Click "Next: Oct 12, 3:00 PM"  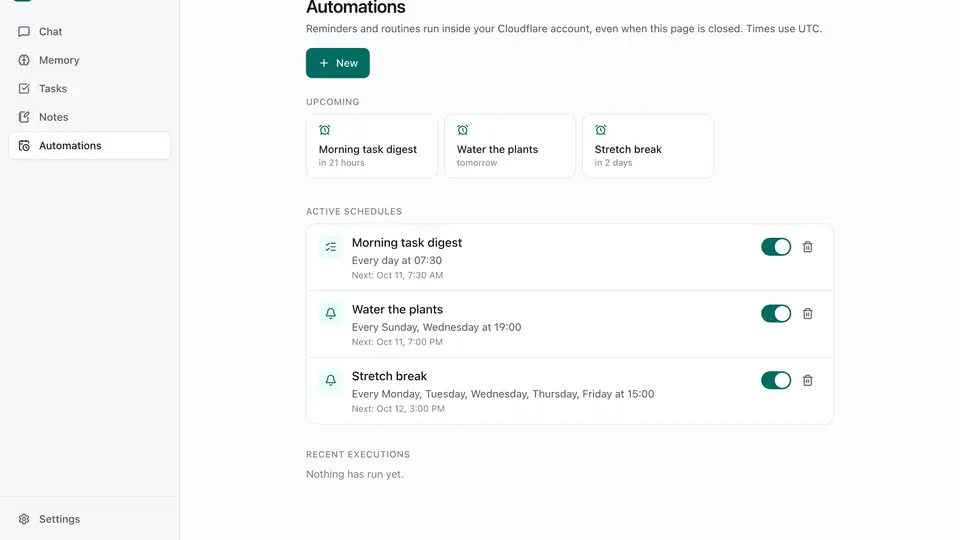(398, 408)
